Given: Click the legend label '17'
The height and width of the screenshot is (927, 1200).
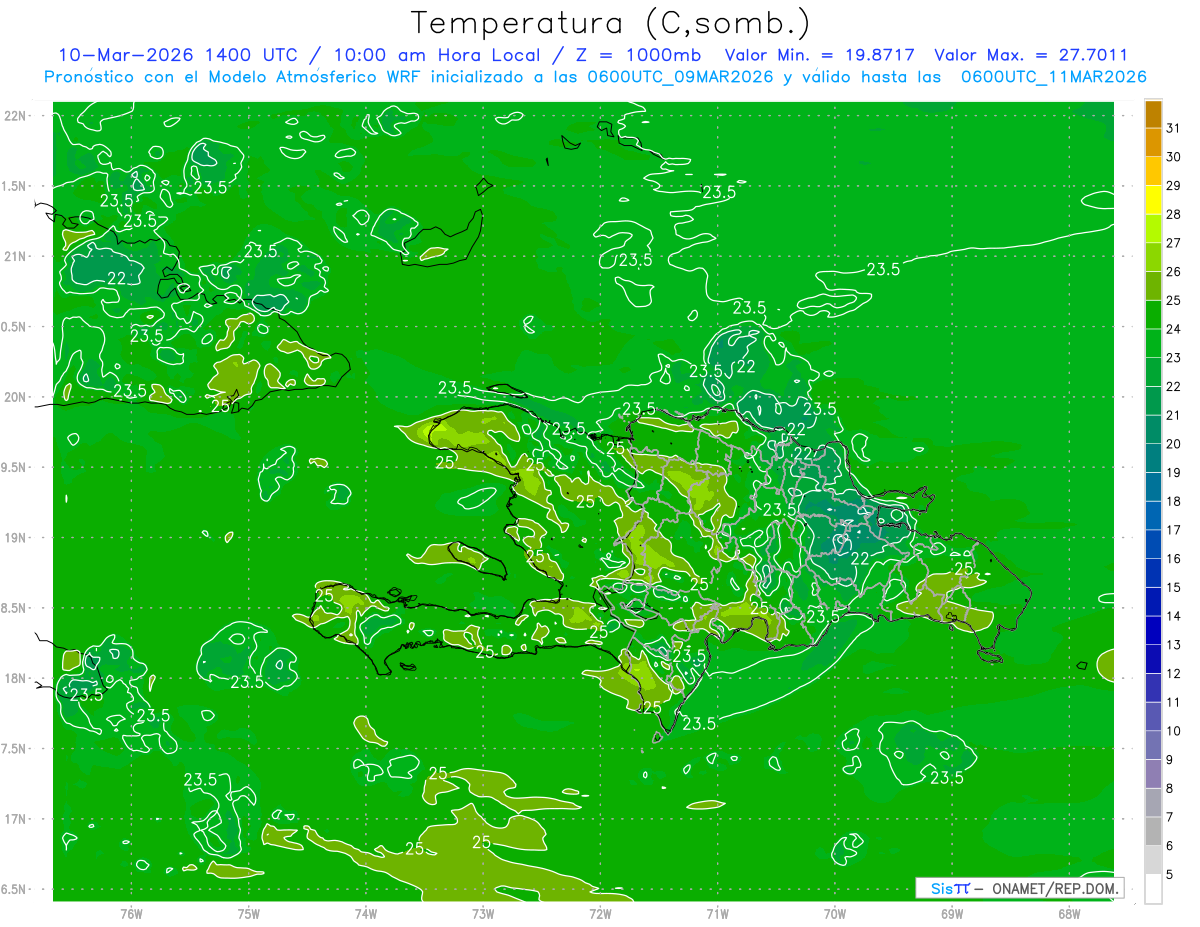Looking at the screenshot, I should (1174, 530).
